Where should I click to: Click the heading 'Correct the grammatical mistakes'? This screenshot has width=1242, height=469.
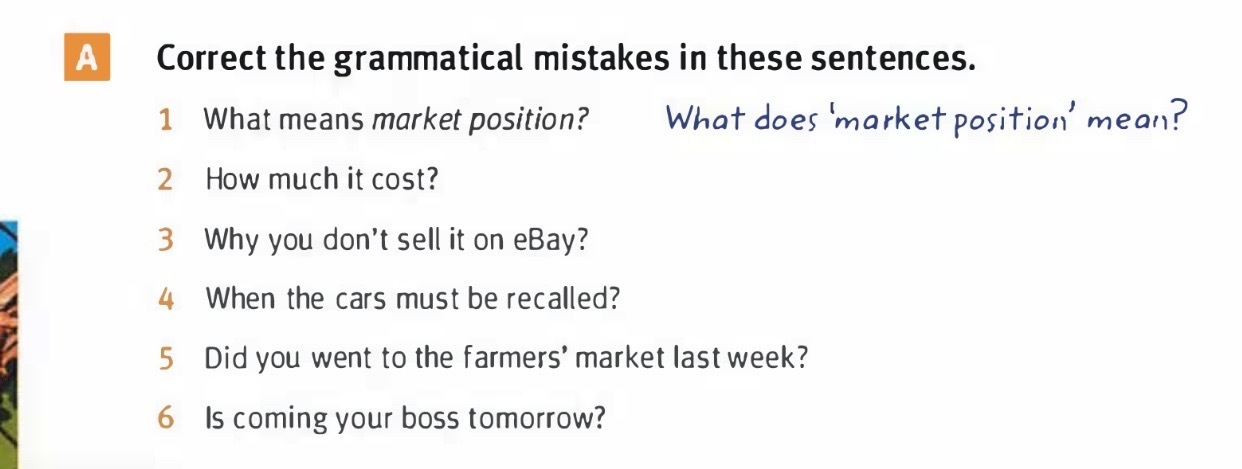coord(566,60)
